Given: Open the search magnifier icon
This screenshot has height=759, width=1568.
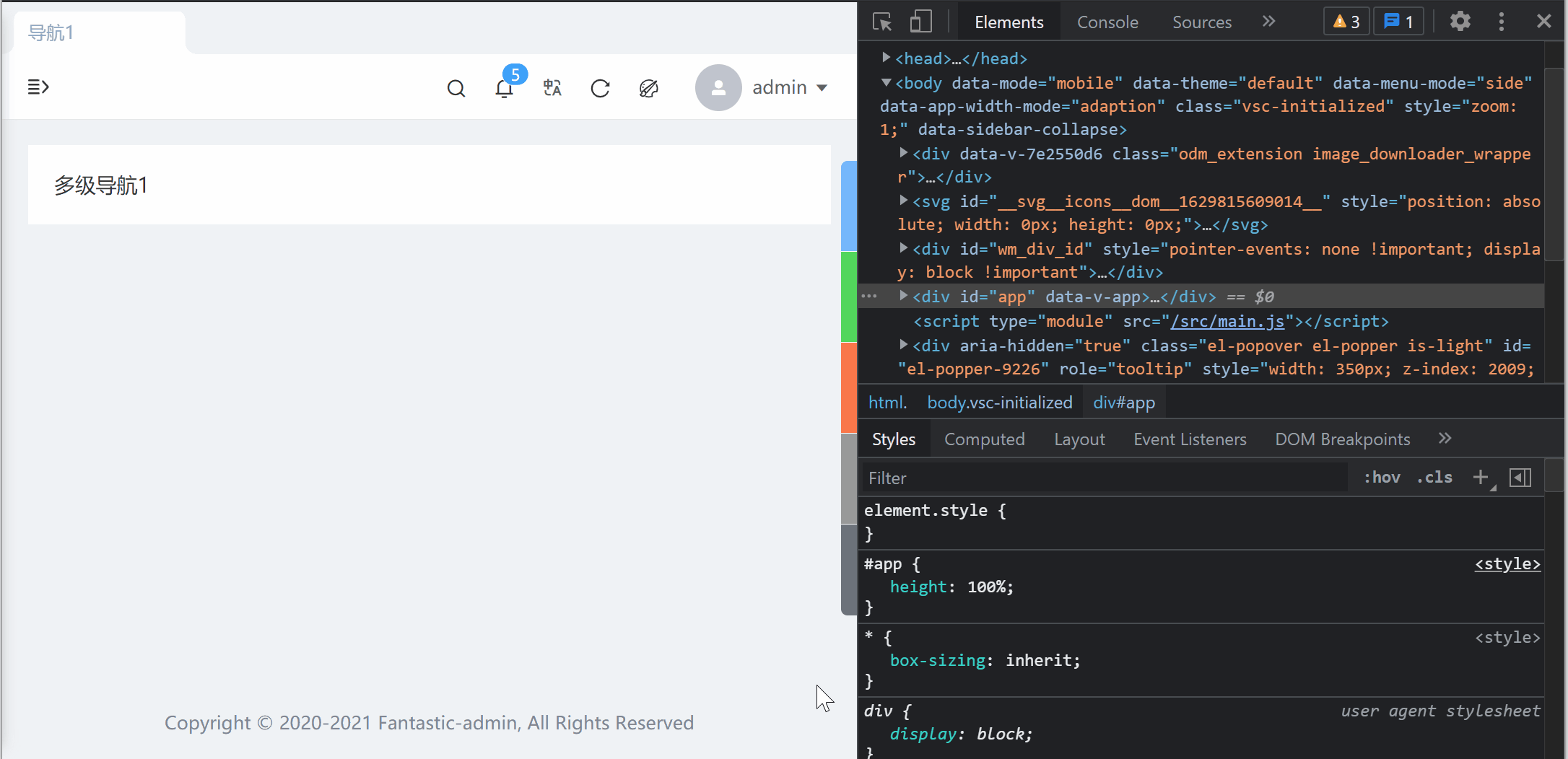Looking at the screenshot, I should pyautogui.click(x=456, y=88).
